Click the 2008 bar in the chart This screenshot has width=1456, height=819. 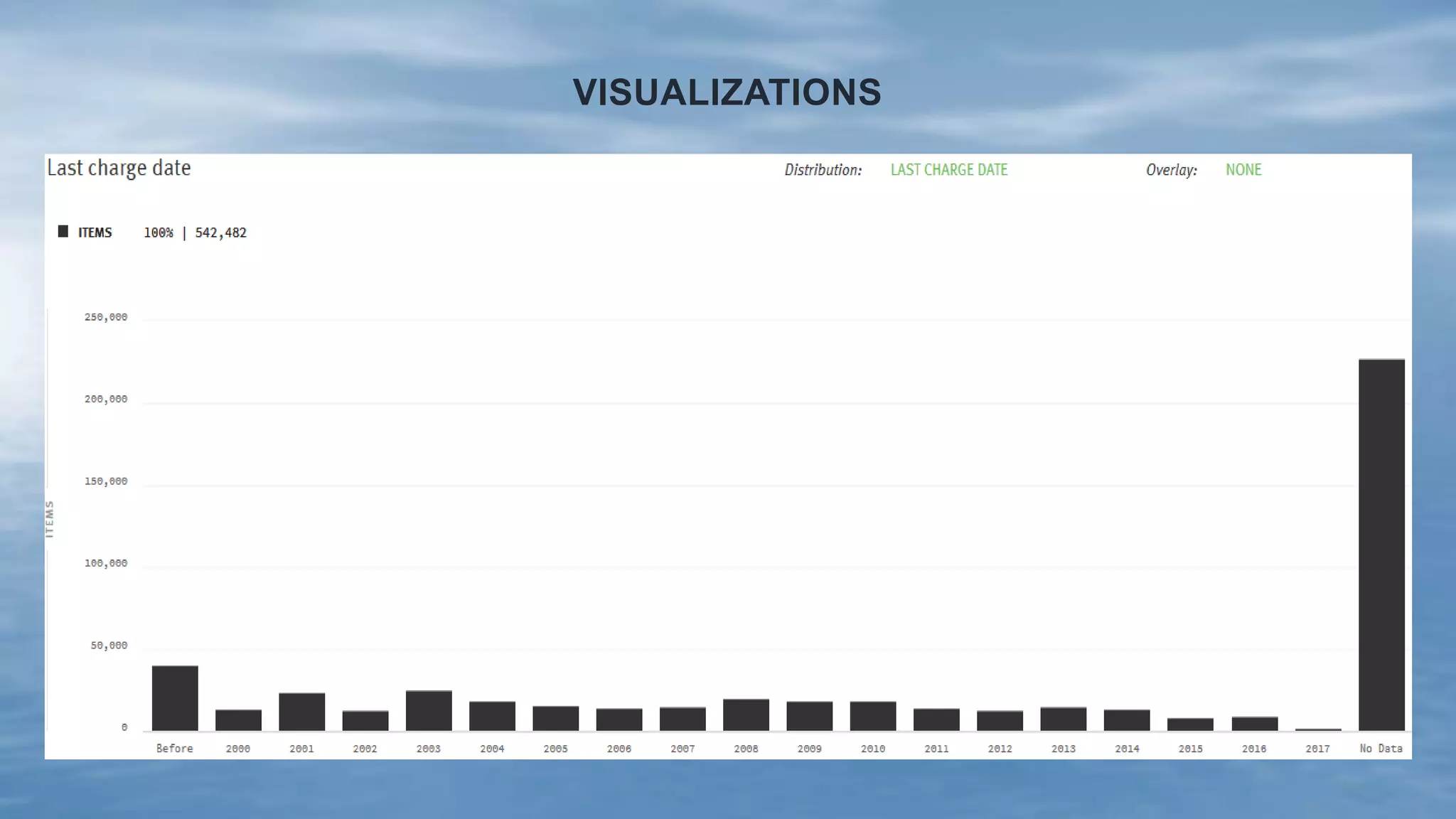coord(746,714)
